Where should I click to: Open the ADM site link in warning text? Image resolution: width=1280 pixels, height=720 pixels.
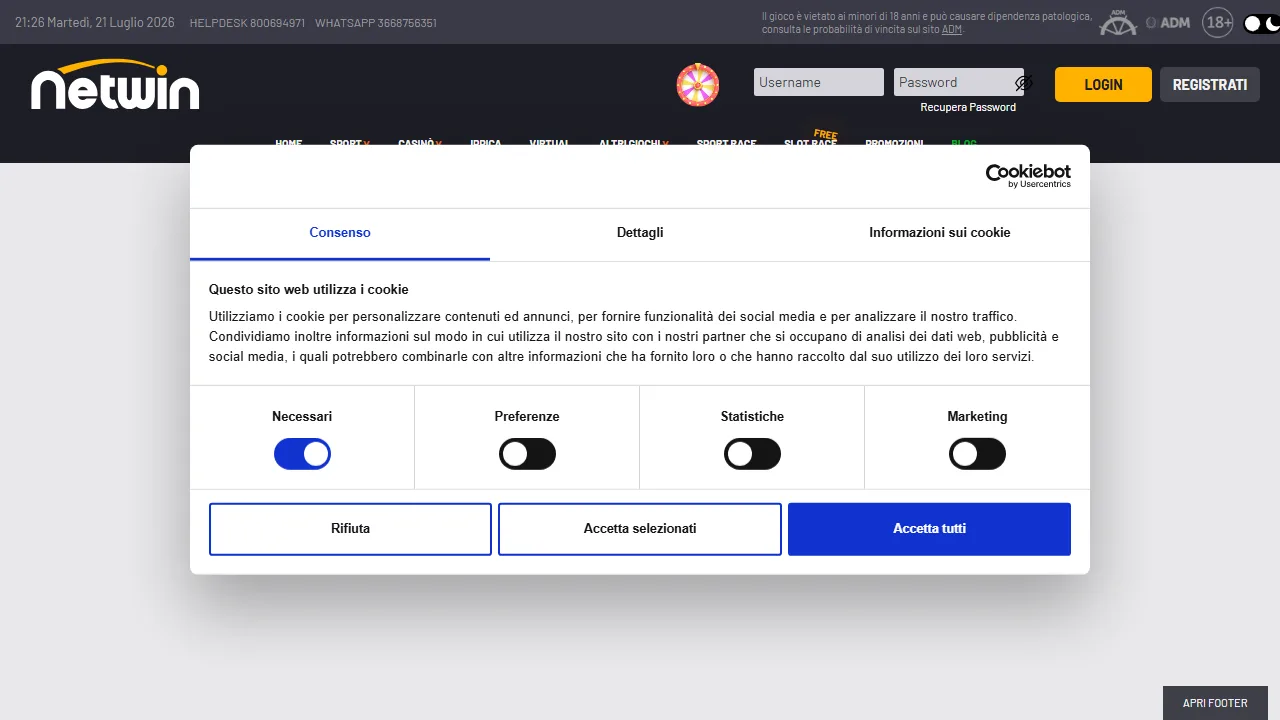pyautogui.click(x=952, y=30)
